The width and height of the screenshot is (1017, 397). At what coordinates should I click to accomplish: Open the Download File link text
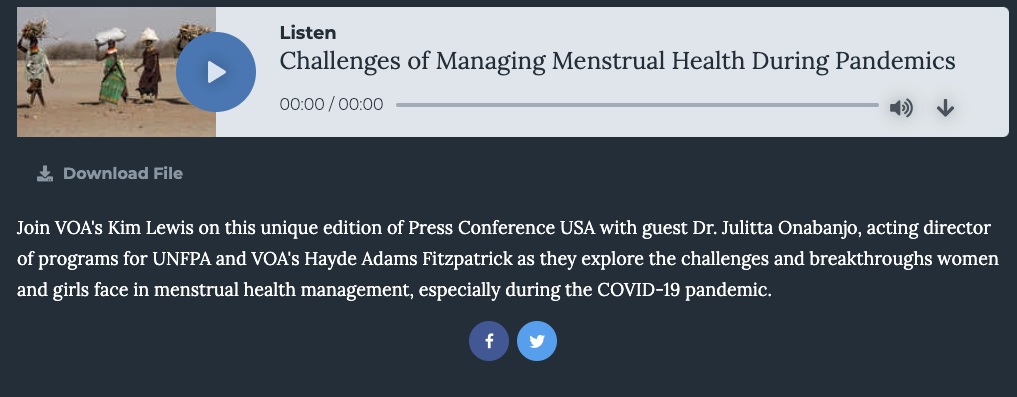coord(123,173)
